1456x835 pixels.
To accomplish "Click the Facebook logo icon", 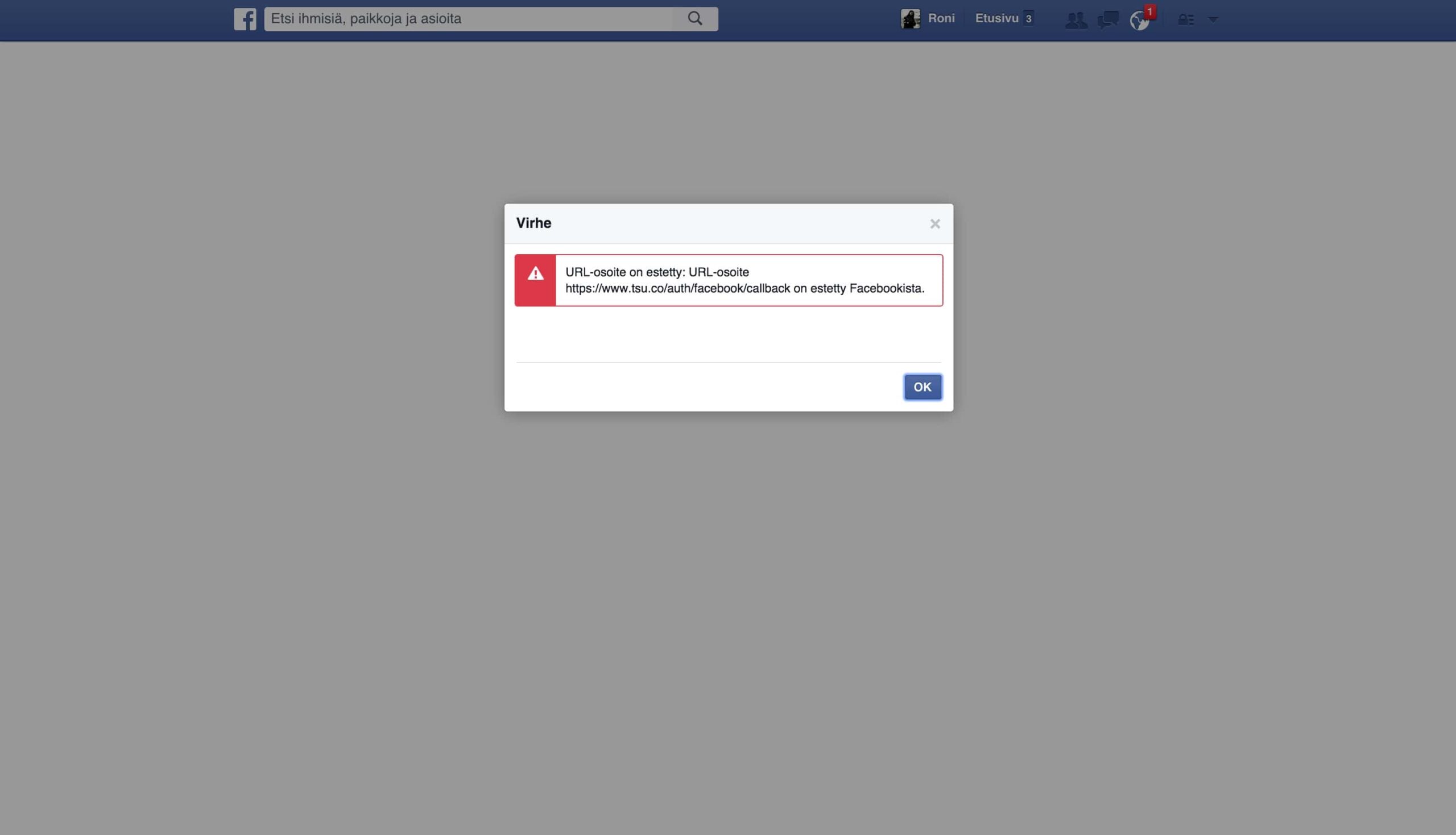I will pos(245,19).
